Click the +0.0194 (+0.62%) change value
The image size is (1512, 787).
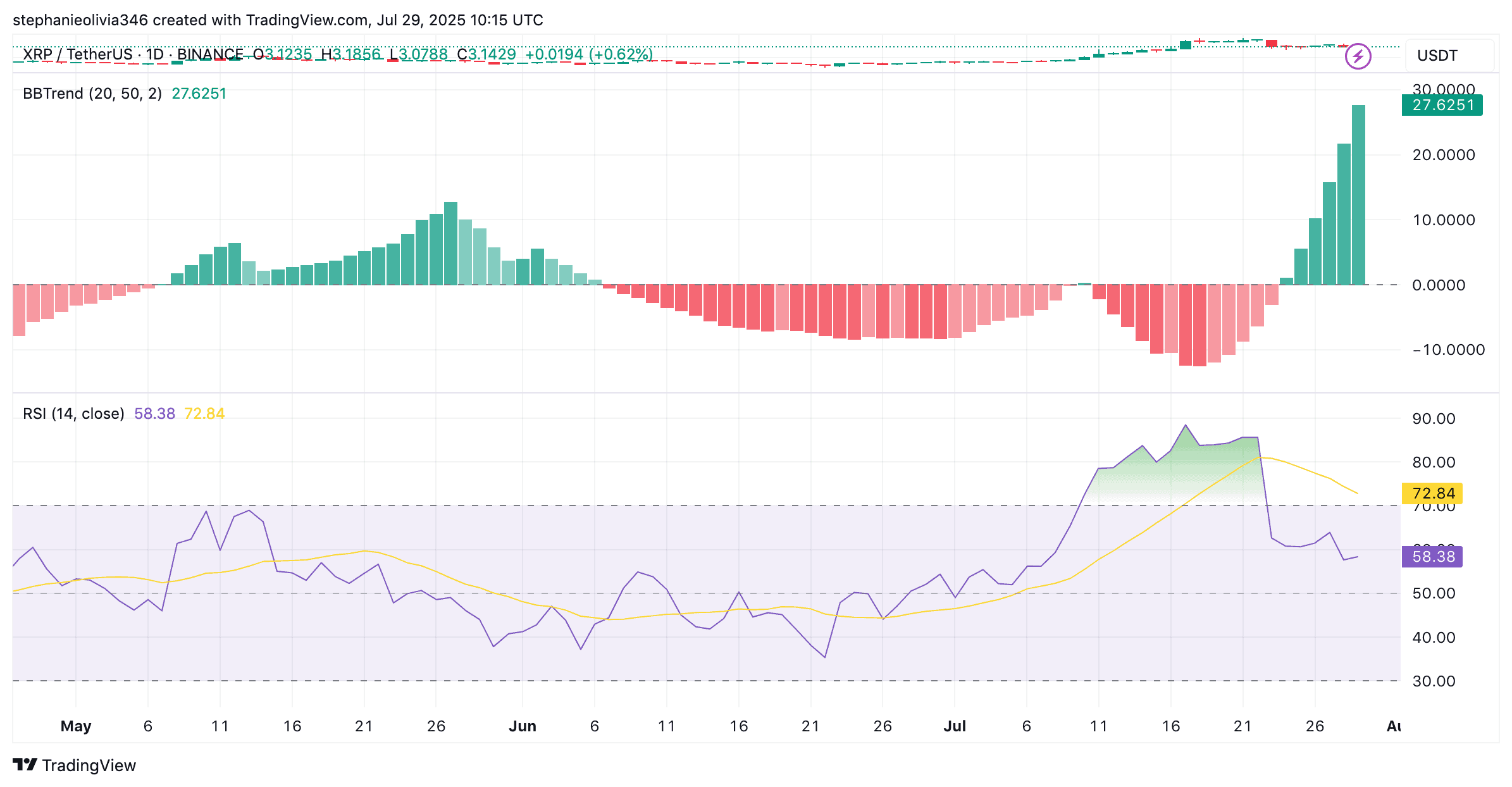pos(589,54)
